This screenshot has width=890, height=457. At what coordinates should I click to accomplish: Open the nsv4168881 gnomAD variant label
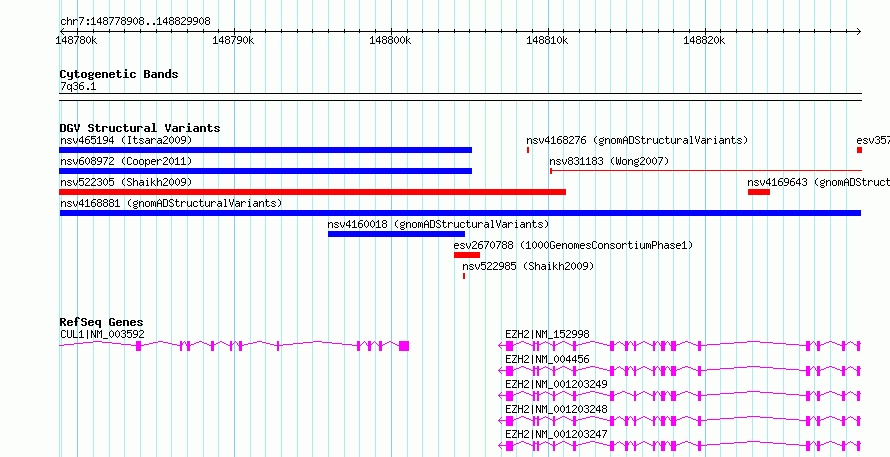[x=171, y=203]
